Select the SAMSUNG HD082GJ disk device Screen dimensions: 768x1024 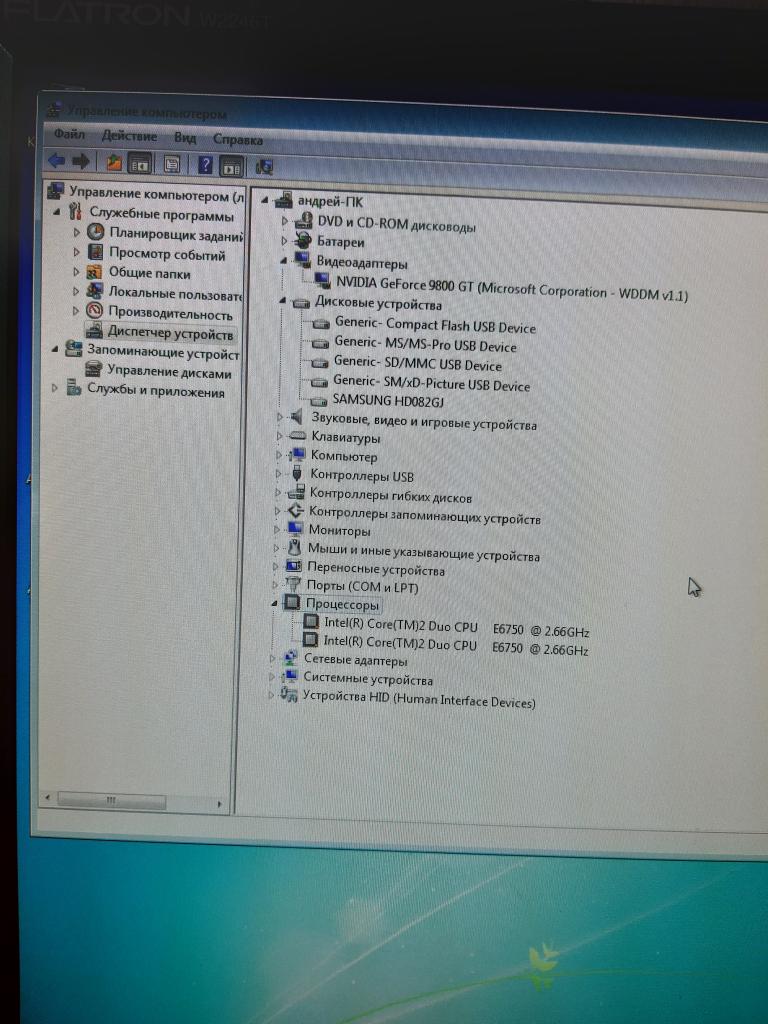point(388,402)
